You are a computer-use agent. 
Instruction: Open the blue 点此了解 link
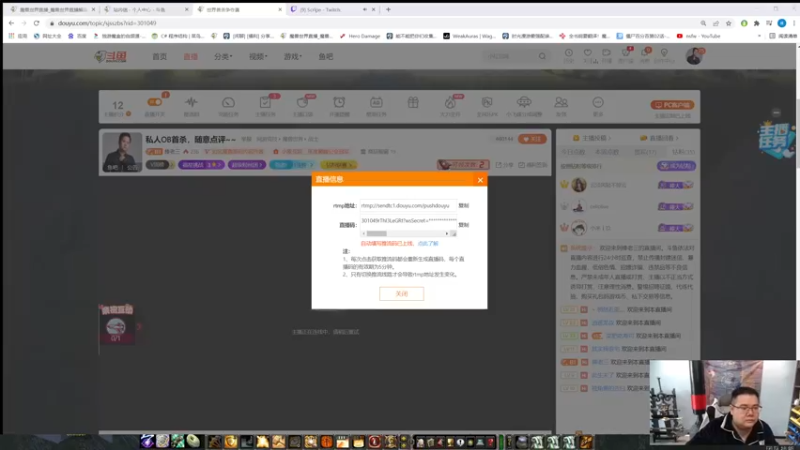tap(428, 244)
